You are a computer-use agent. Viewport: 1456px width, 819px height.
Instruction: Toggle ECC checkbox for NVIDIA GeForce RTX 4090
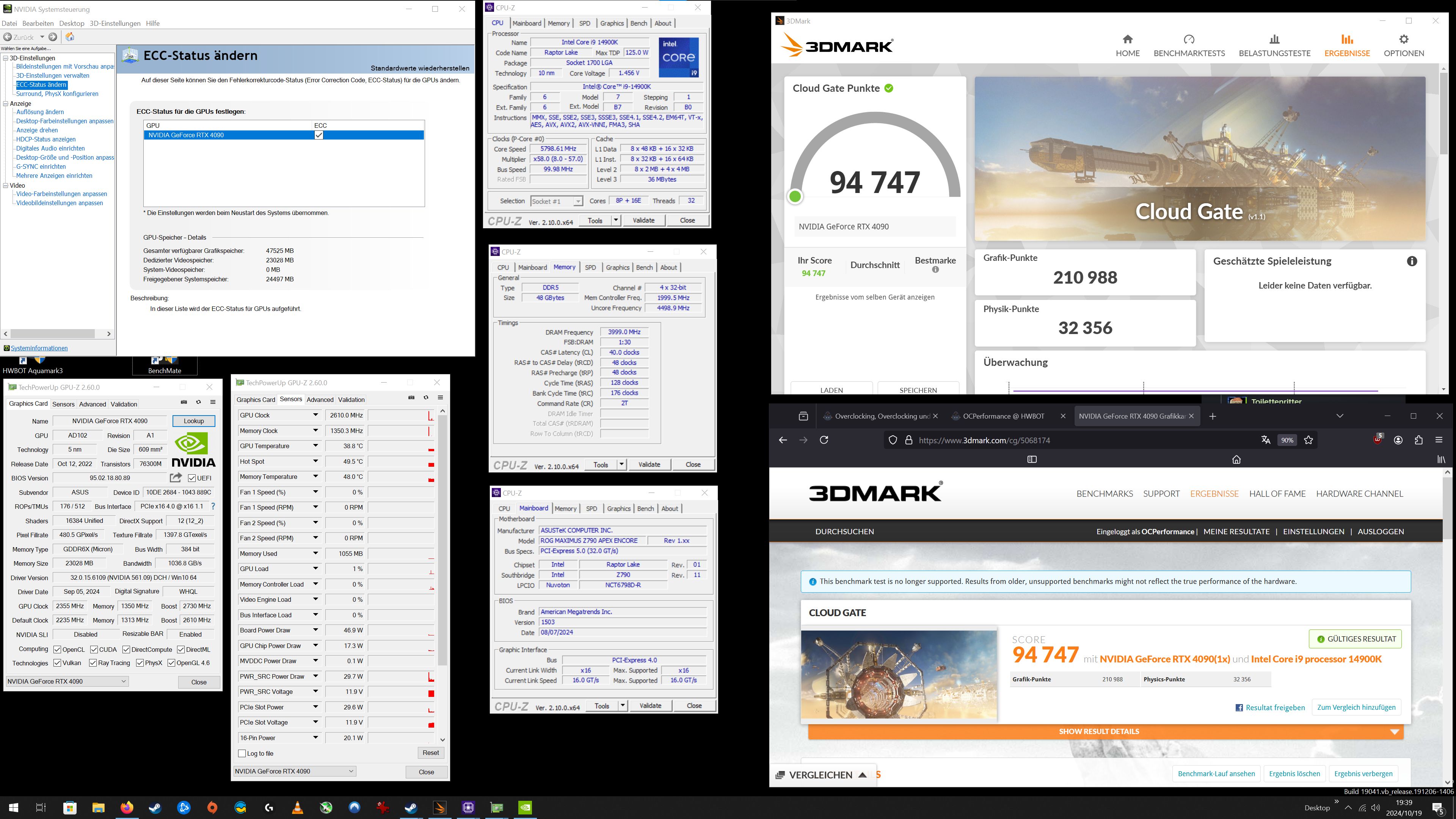[319, 135]
